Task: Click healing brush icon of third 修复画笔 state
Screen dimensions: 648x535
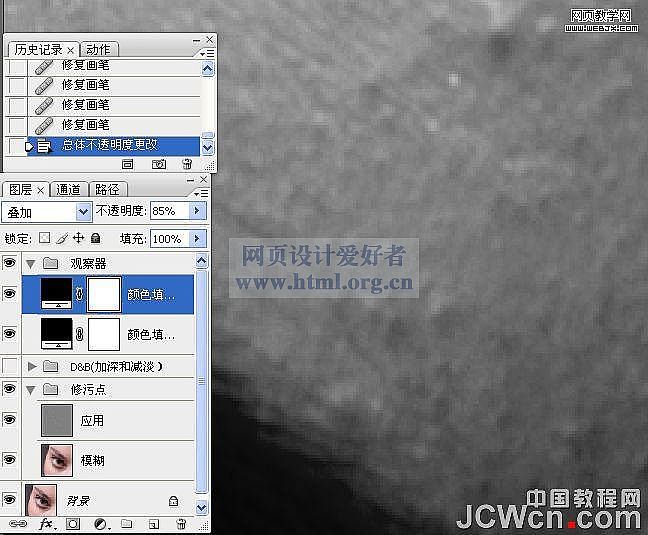Action: point(44,105)
